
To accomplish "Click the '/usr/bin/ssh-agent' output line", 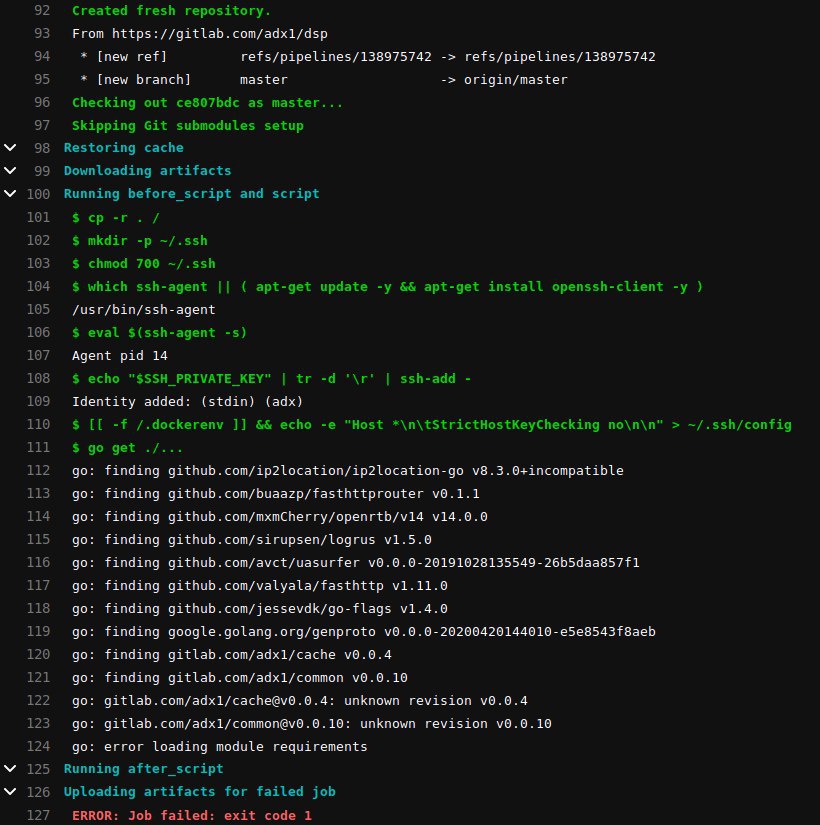I will click(x=144, y=310).
